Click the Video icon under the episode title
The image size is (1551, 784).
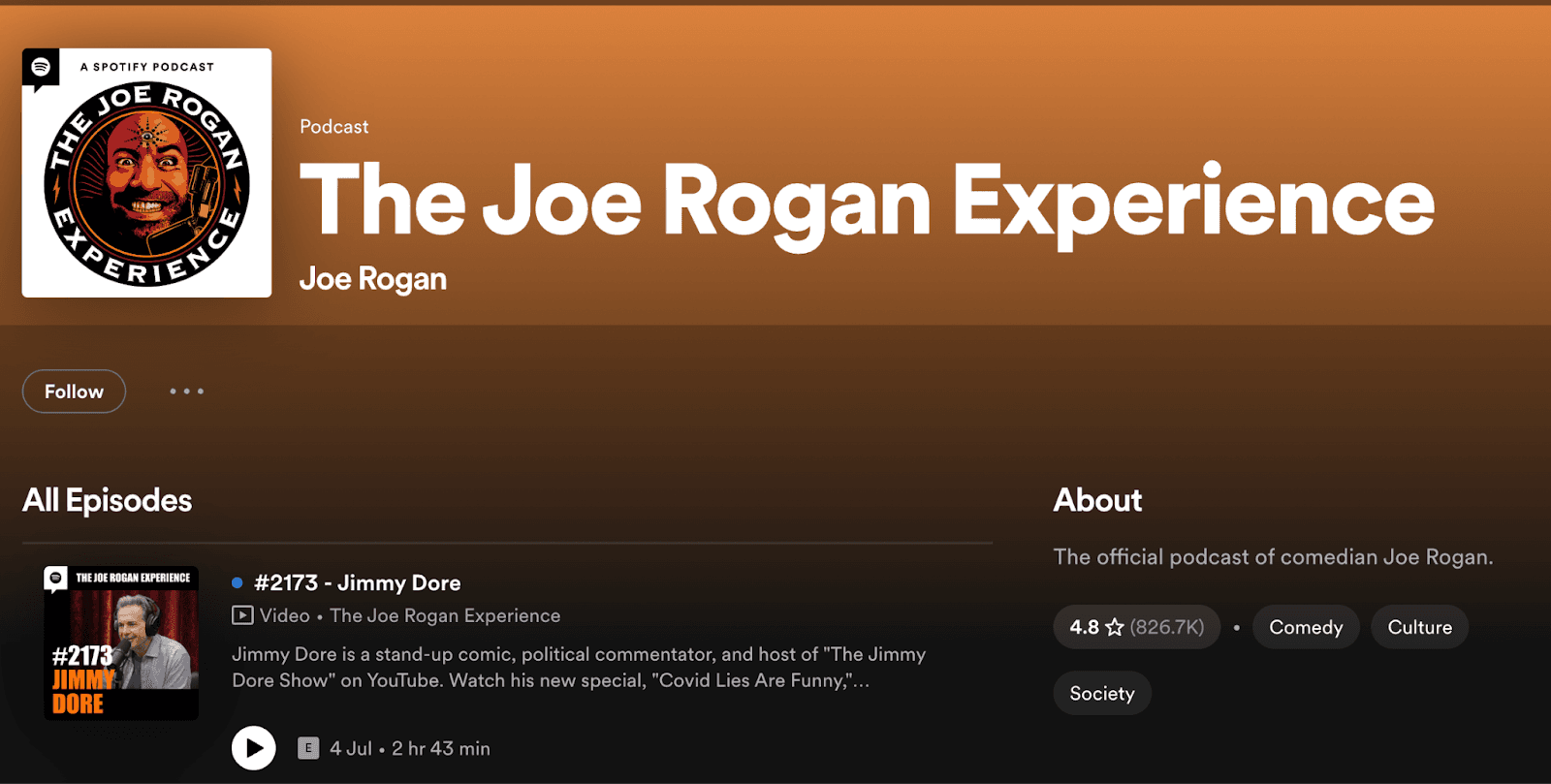(x=242, y=615)
